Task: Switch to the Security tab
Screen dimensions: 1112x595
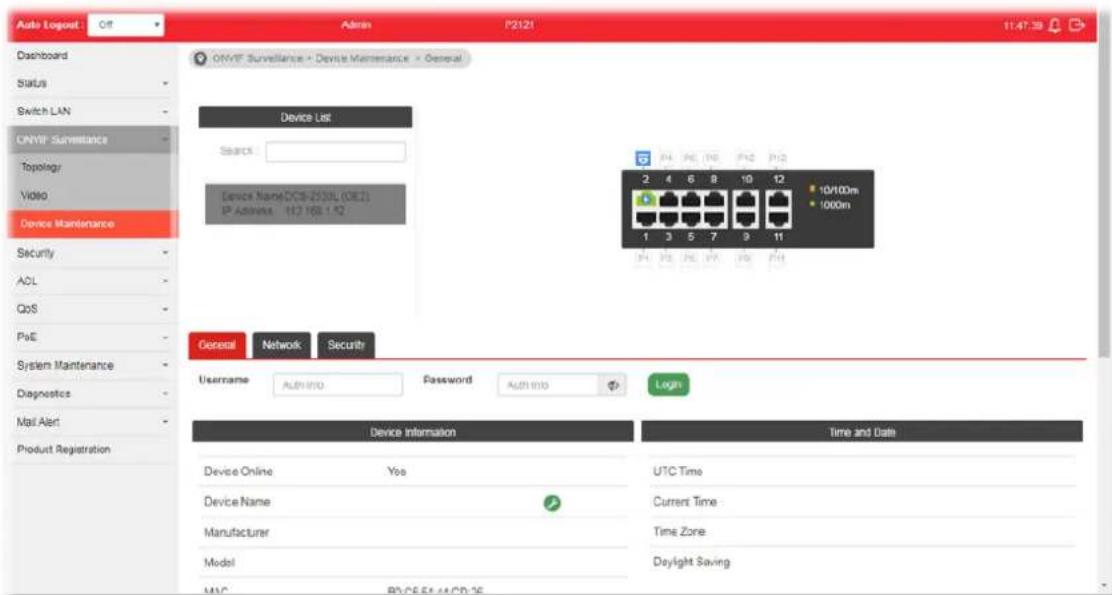Action: coord(346,345)
